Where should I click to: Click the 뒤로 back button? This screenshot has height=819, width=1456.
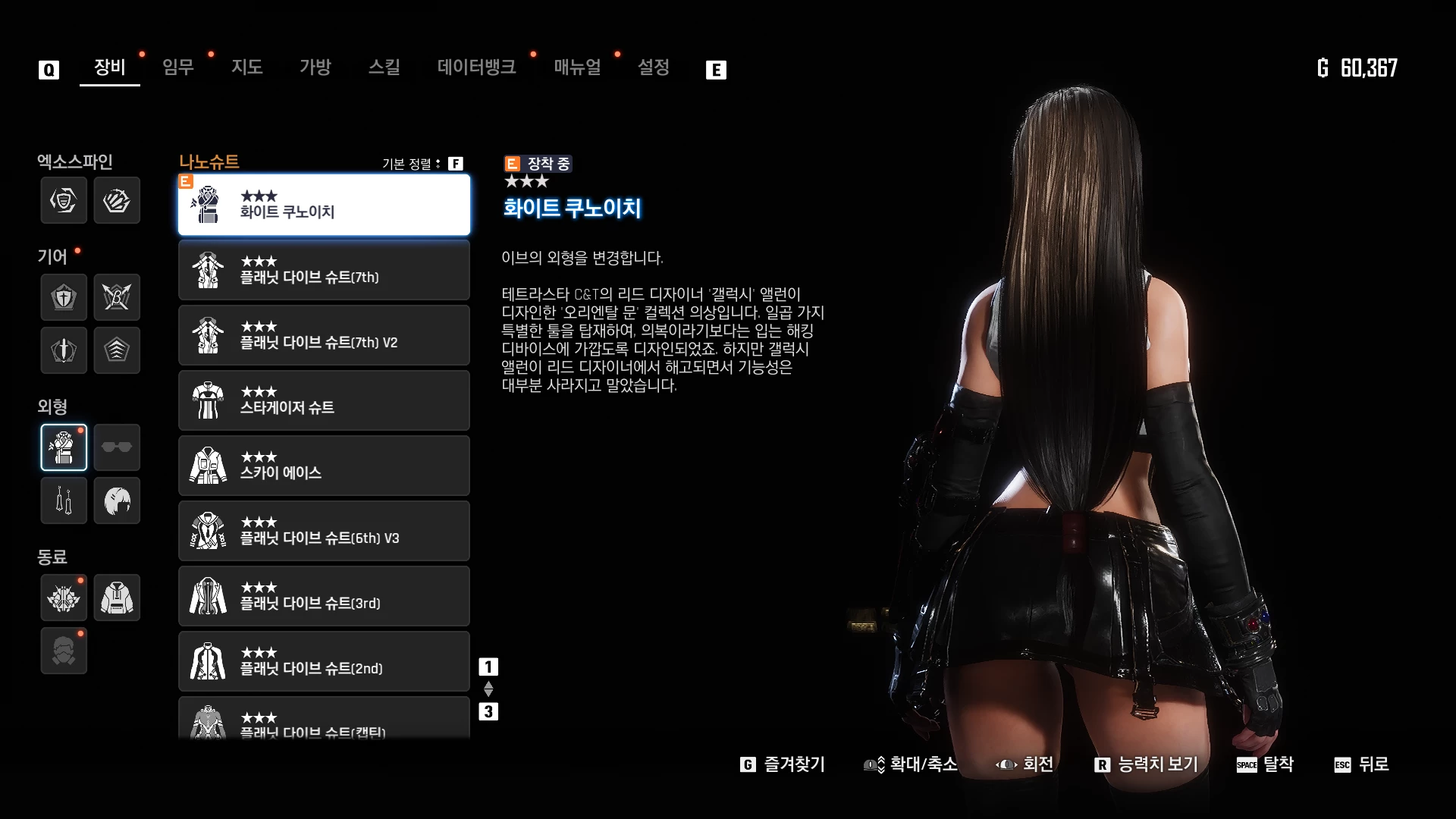click(1374, 764)
